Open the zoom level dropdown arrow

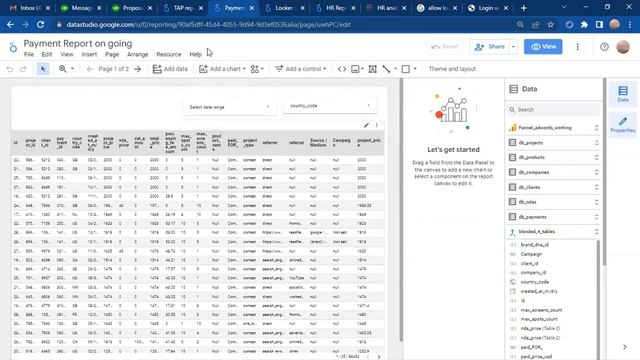tap(73, 69)
